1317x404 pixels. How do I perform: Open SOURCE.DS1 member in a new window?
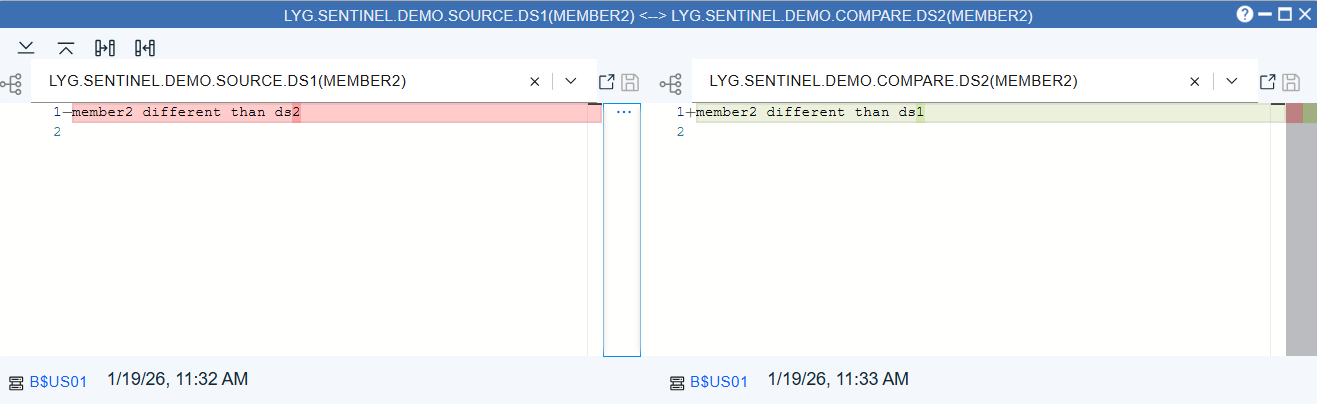(606, 82)
